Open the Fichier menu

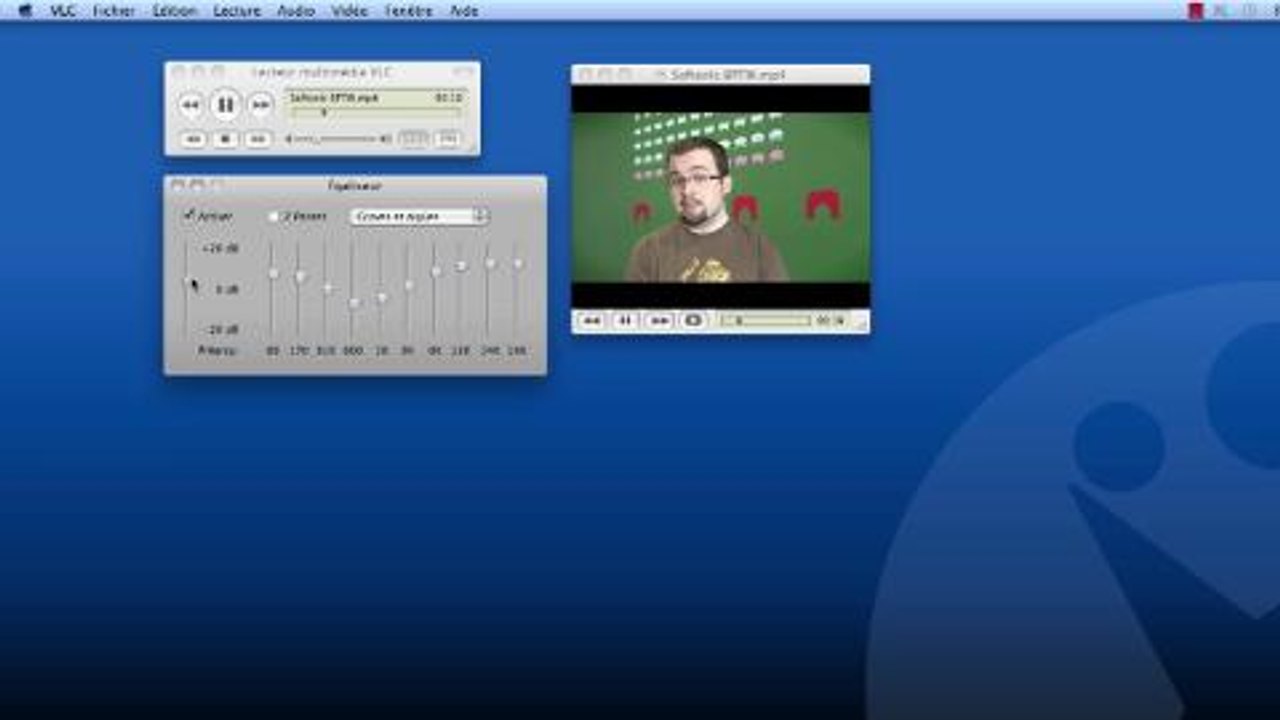(114, 11)
